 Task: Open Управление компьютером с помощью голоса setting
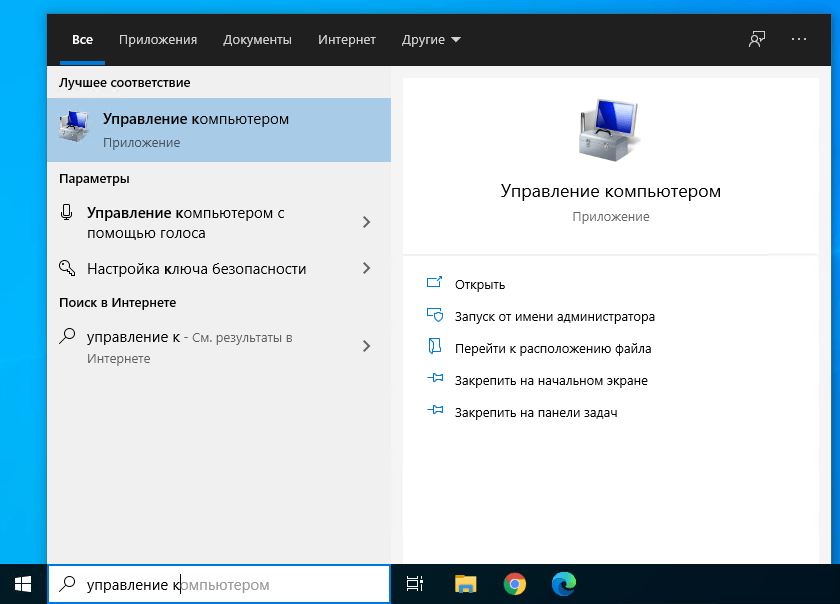(219, 222)
